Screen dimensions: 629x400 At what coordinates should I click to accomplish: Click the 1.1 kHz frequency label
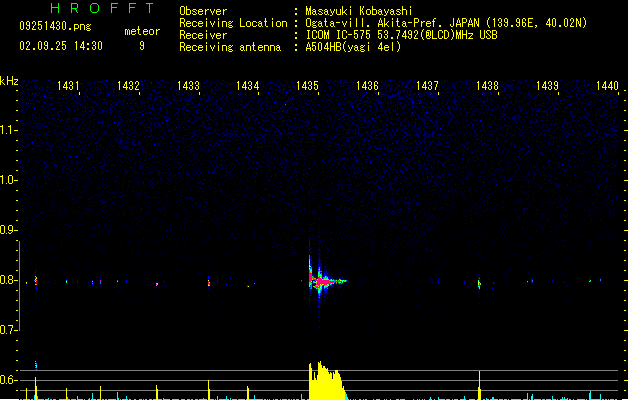point(7,130)
